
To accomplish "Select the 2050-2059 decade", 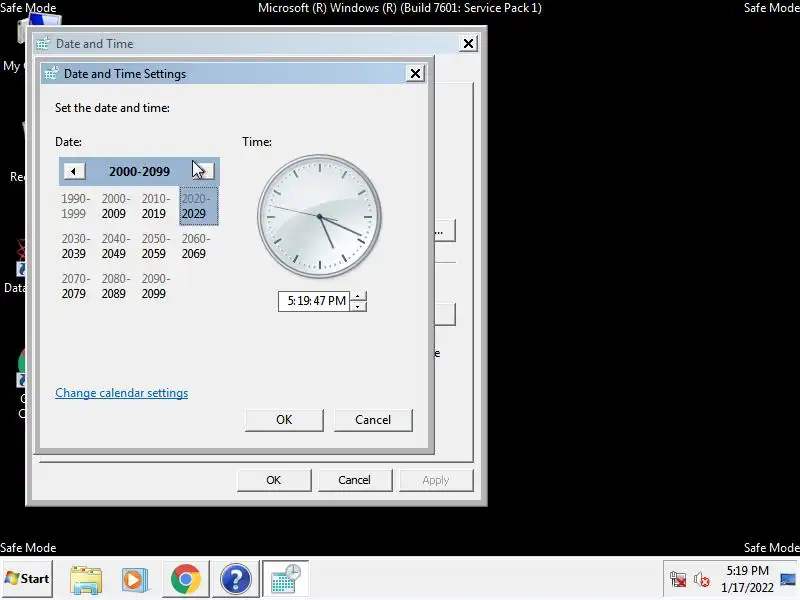I will coord(154,246).
